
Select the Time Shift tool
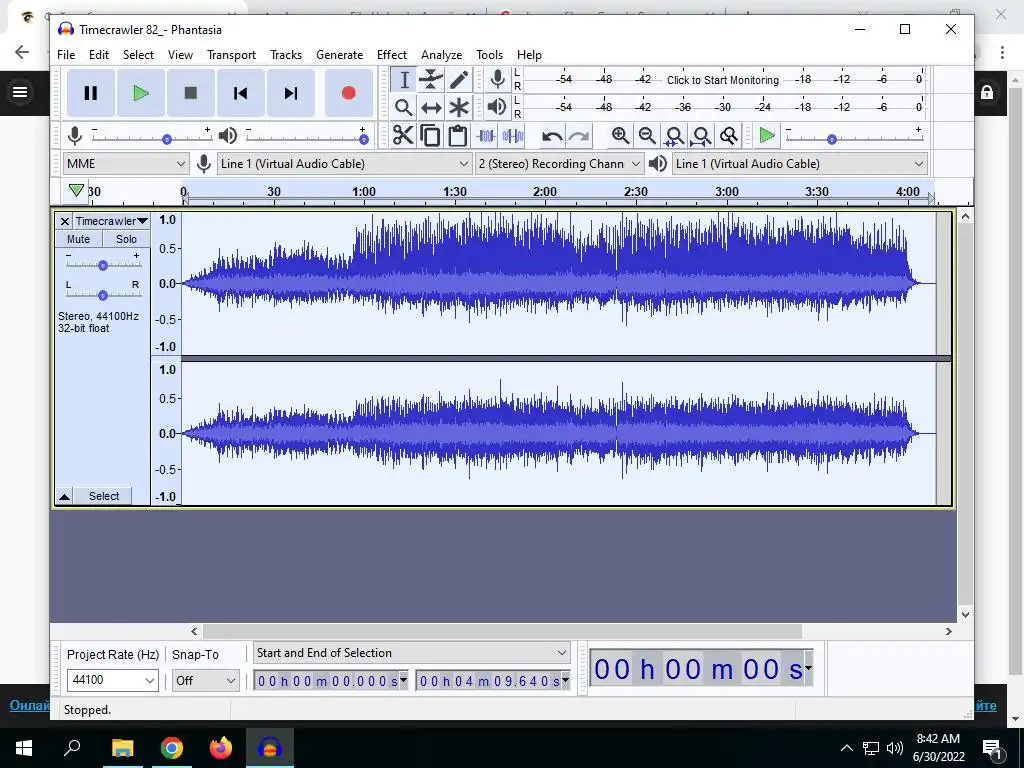point(431,107)
